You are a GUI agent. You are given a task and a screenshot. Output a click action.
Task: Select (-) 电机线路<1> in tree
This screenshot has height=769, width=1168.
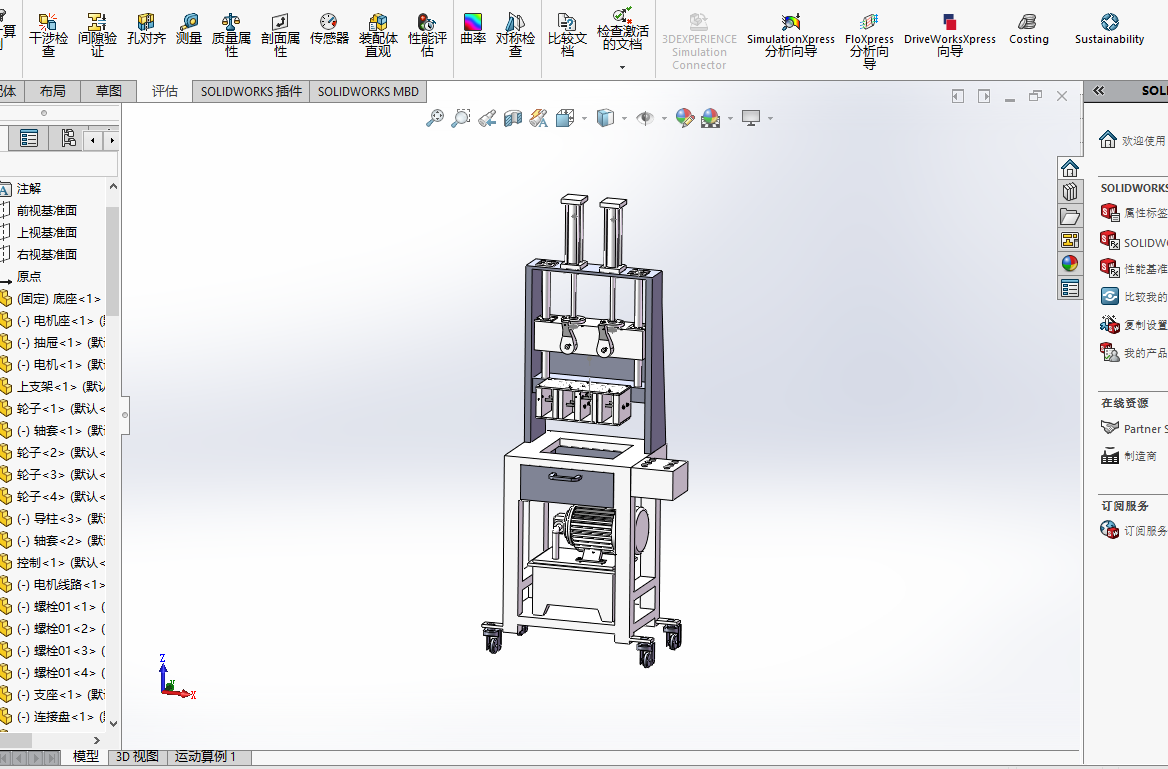tap(60, 585)
